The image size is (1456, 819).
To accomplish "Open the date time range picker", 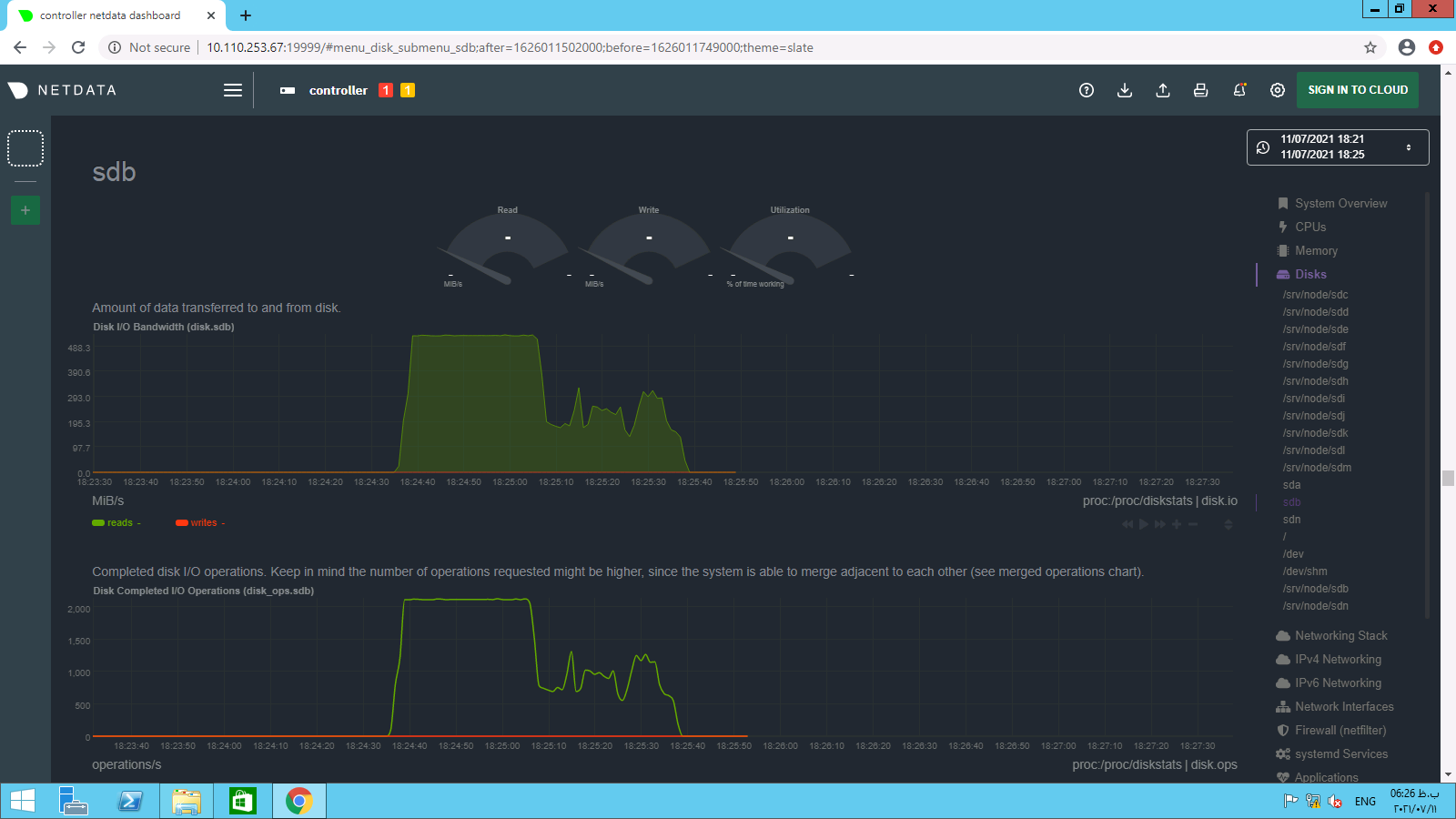I will (x=1337, y=147).
